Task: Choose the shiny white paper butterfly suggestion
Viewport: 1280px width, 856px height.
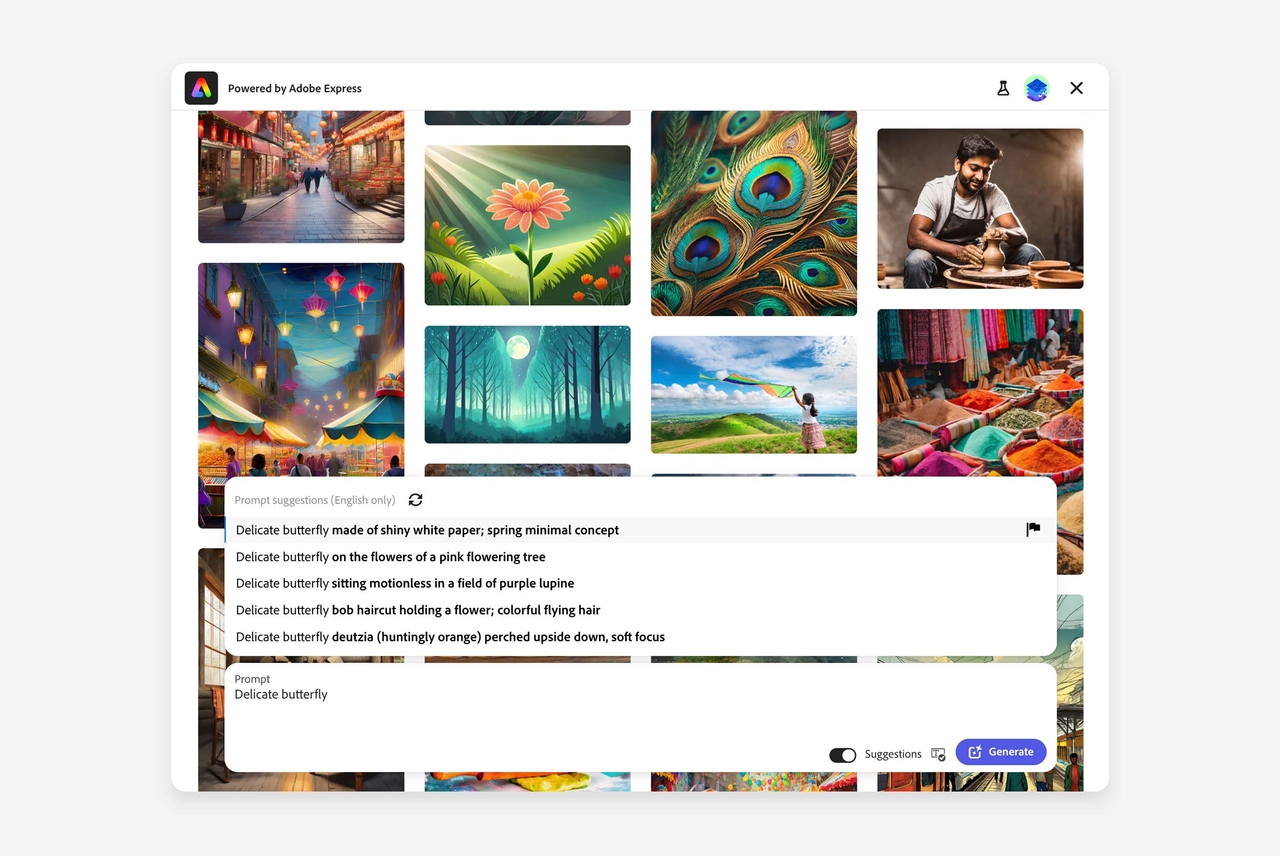Action: pyautogui.click(x=427, y=530)
